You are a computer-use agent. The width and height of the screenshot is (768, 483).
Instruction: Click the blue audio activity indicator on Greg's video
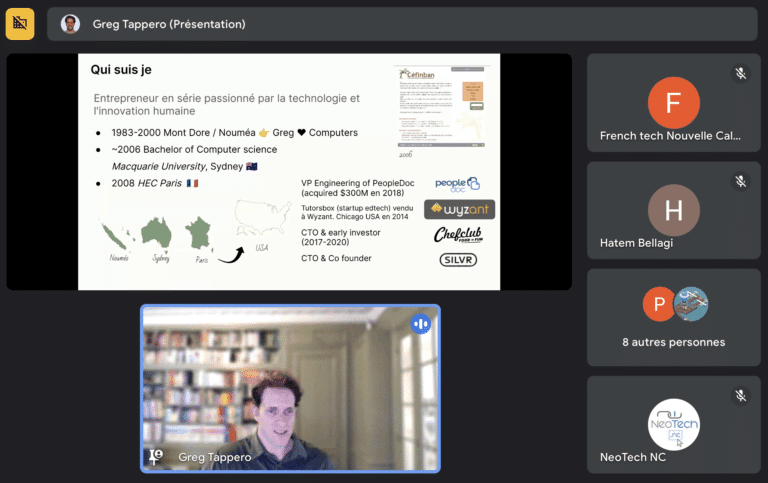[x=420, y=324]
